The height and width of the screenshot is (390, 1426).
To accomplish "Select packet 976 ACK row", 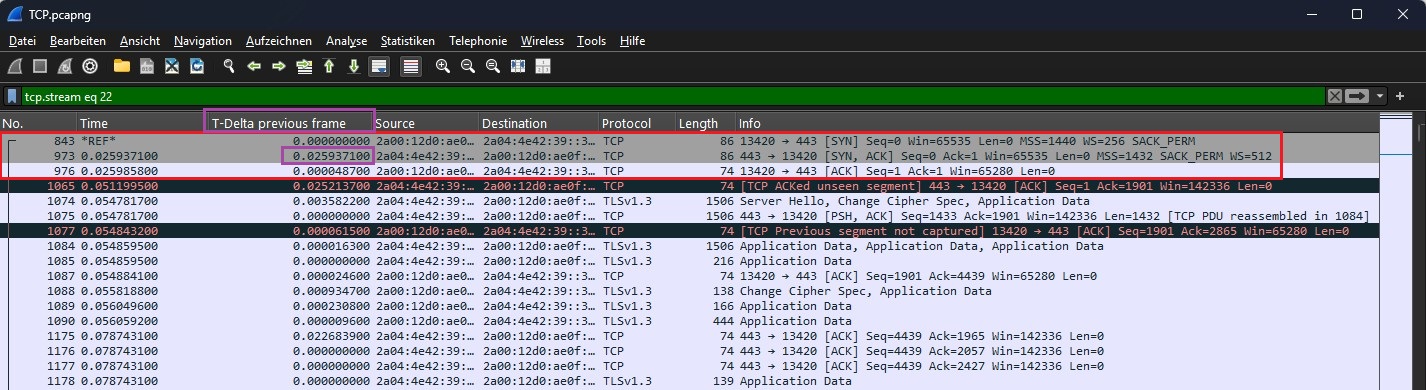I will (x=689, y=170).
